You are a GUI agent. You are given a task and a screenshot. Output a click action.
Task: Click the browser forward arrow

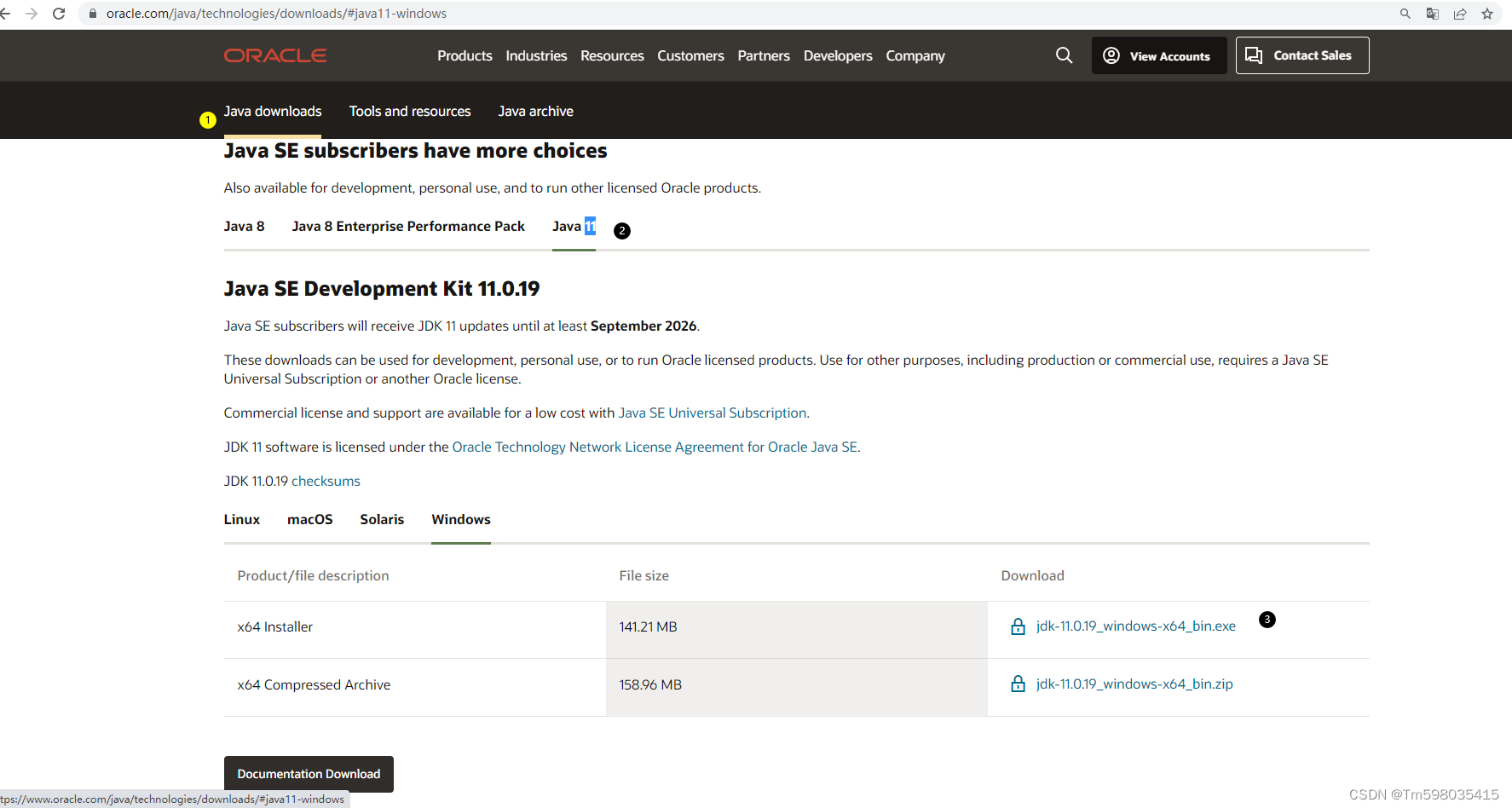pyautogui.click(x=32, y=14)
